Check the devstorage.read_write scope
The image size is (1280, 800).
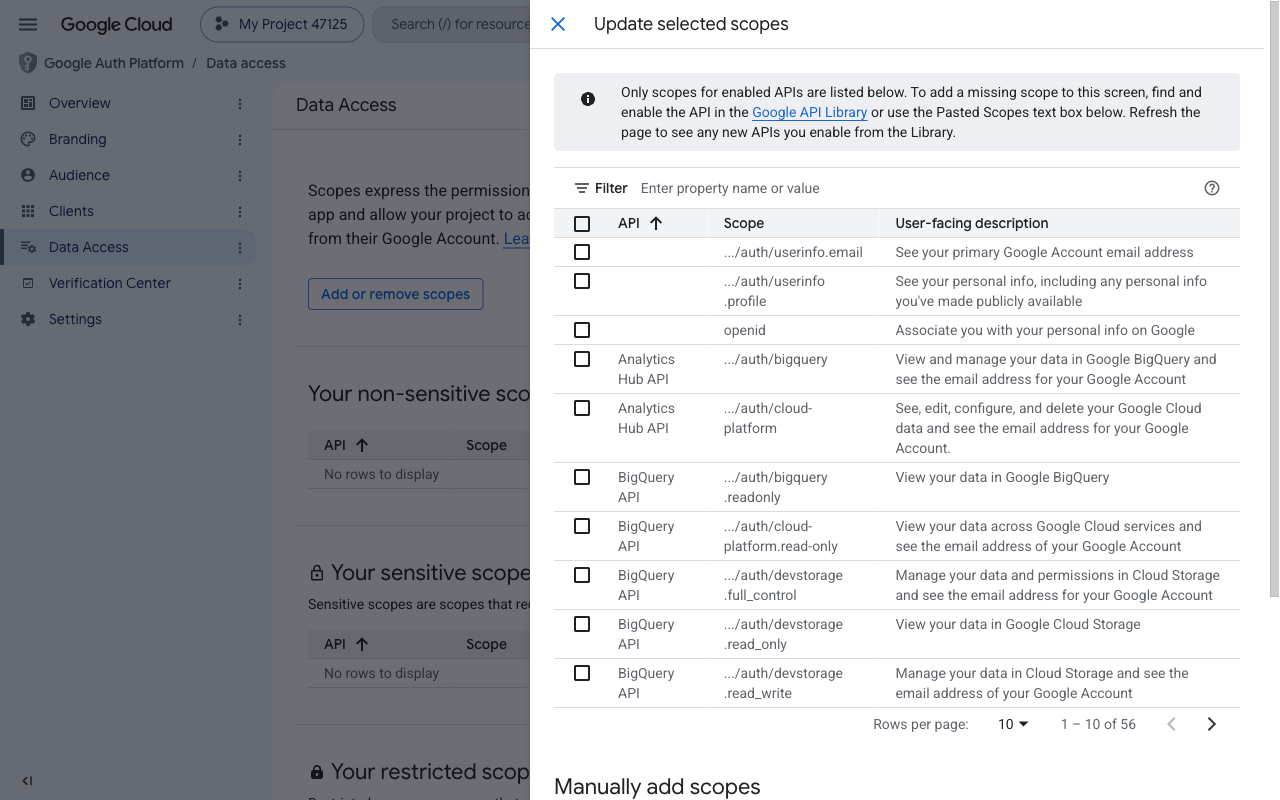coord(582,673)
